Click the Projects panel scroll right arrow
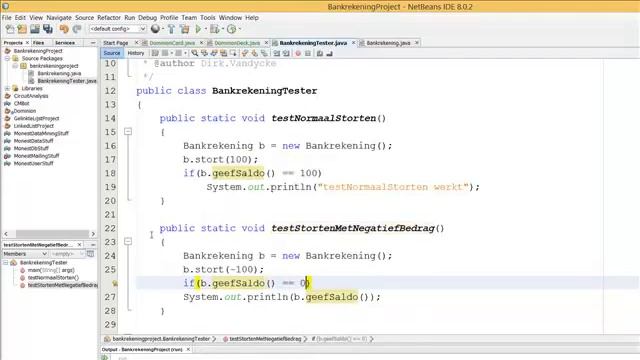 point(93,233)
